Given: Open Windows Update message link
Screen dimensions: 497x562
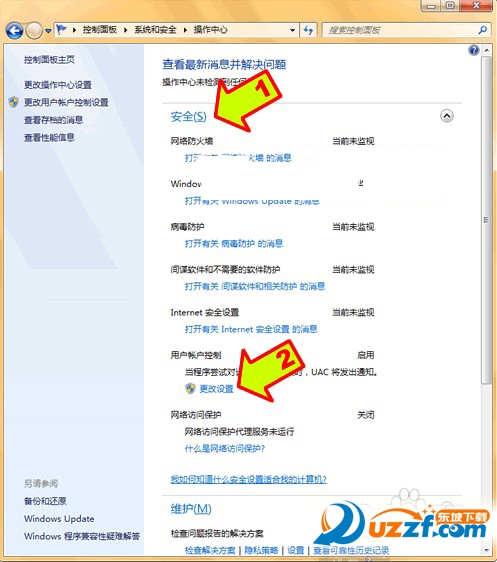Looking at the screenshot, I should pos(252,201).
